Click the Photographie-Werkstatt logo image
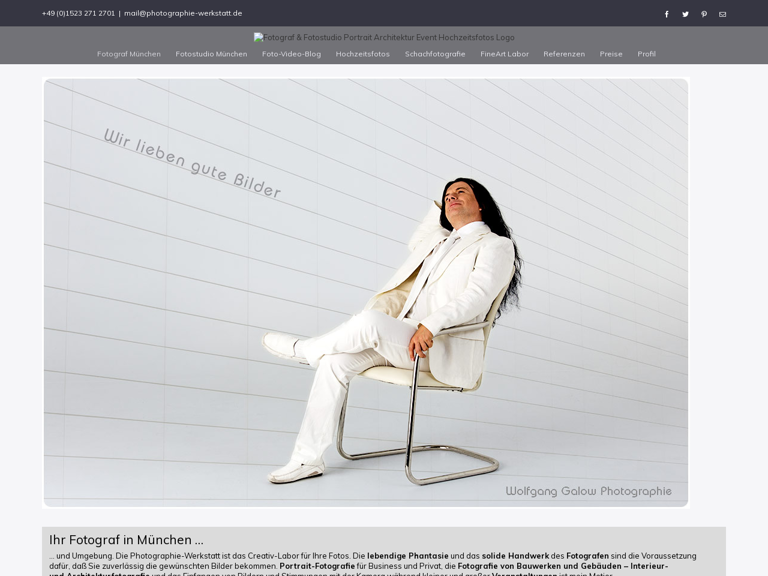 (384, 37)
